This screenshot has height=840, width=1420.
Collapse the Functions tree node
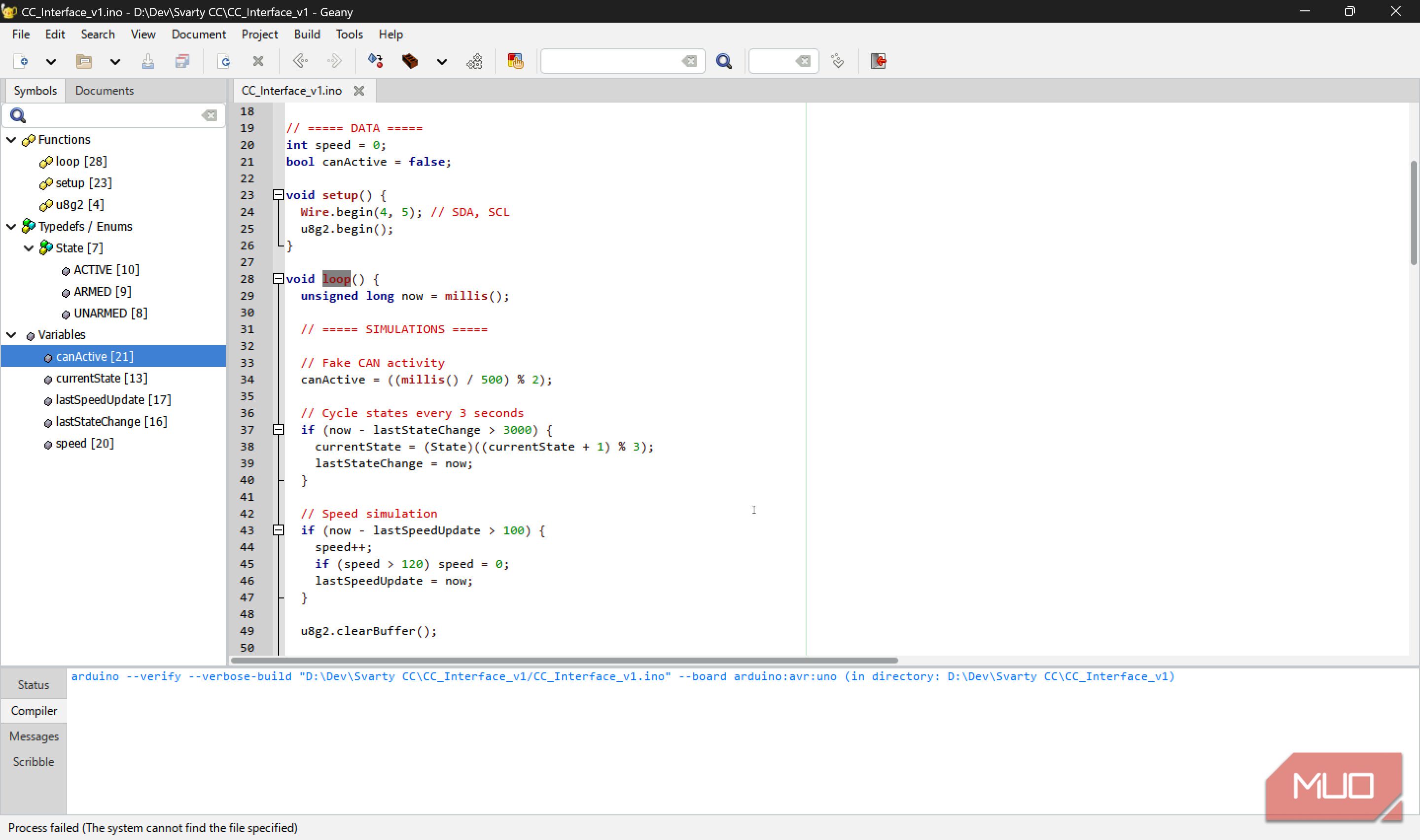click(11, 140)
